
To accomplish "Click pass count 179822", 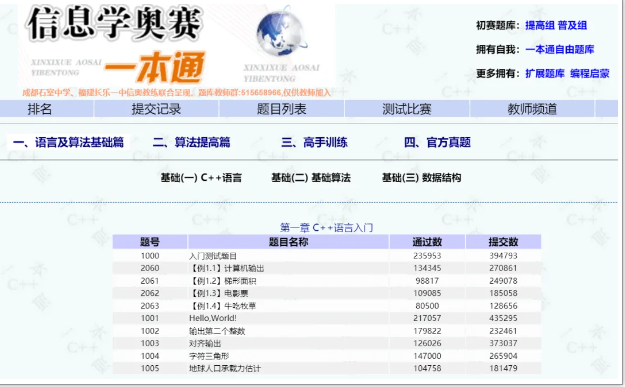I will click(427, 331).
